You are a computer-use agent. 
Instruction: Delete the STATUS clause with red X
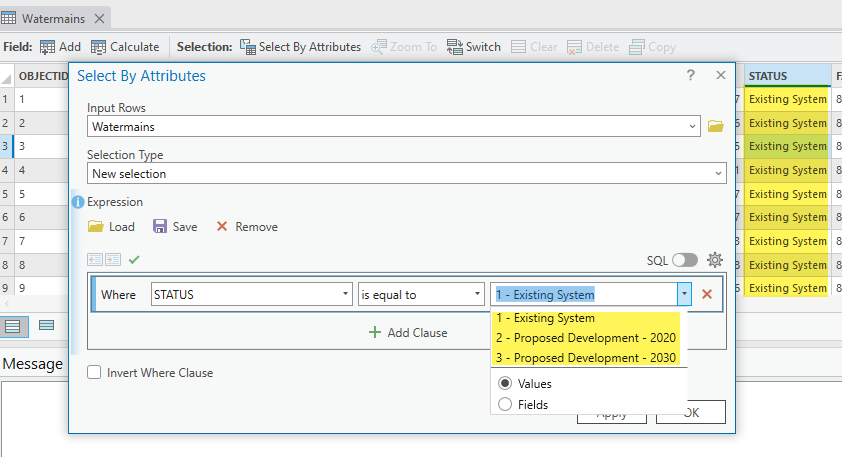click(707, 294)
